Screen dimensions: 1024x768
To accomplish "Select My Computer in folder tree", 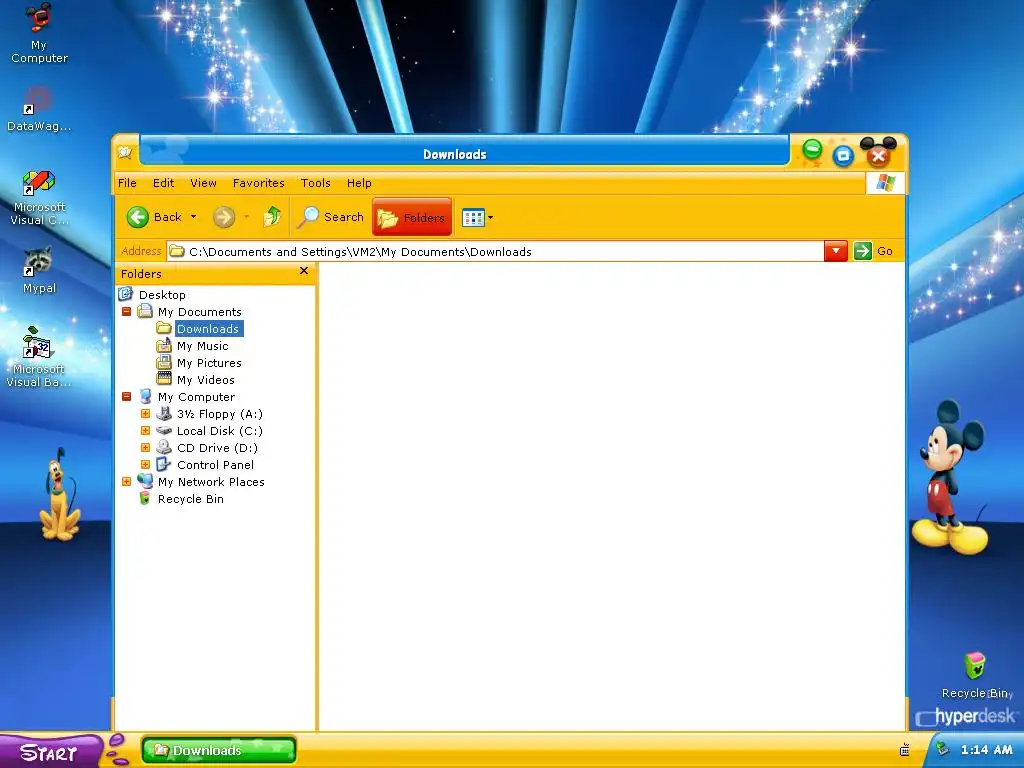I will 196,396.
